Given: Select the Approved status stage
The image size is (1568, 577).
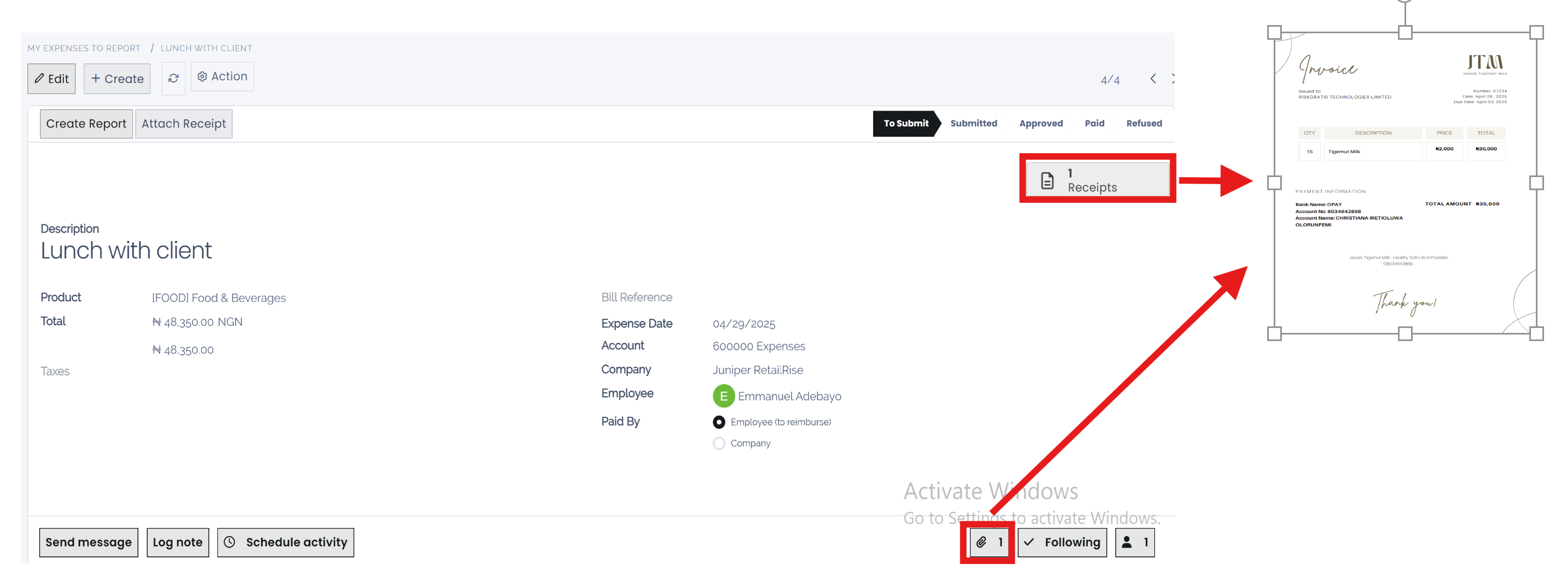Looking at the screenshot, I should click(1041, 124).
